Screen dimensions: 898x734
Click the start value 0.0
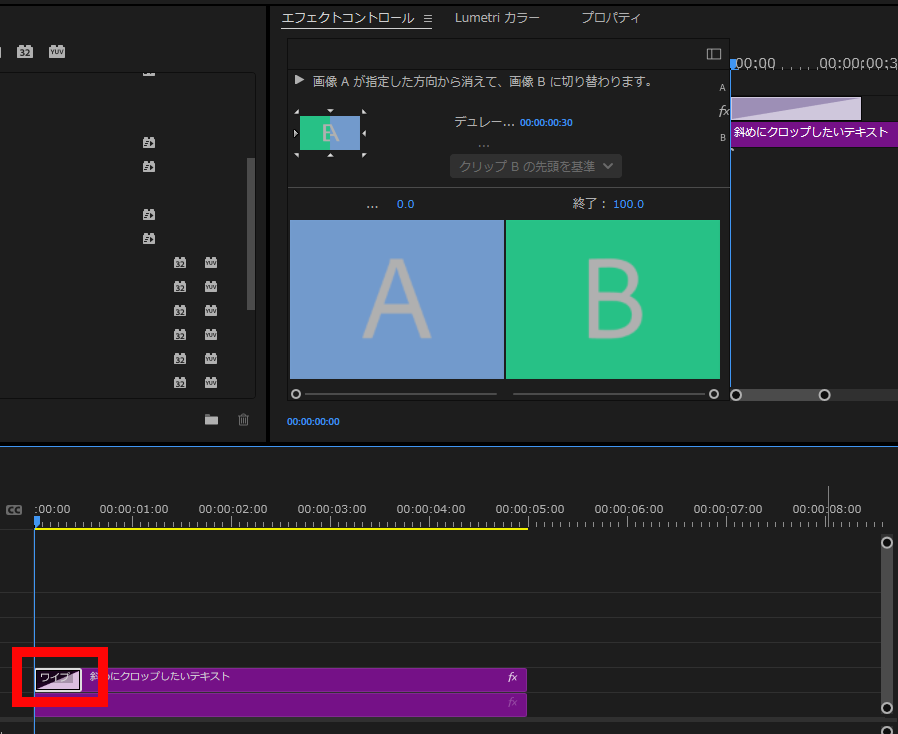[x=405, y=204]
